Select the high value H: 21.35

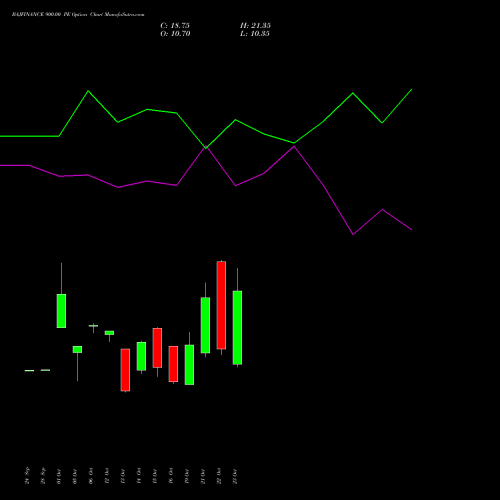click(255, 26)
